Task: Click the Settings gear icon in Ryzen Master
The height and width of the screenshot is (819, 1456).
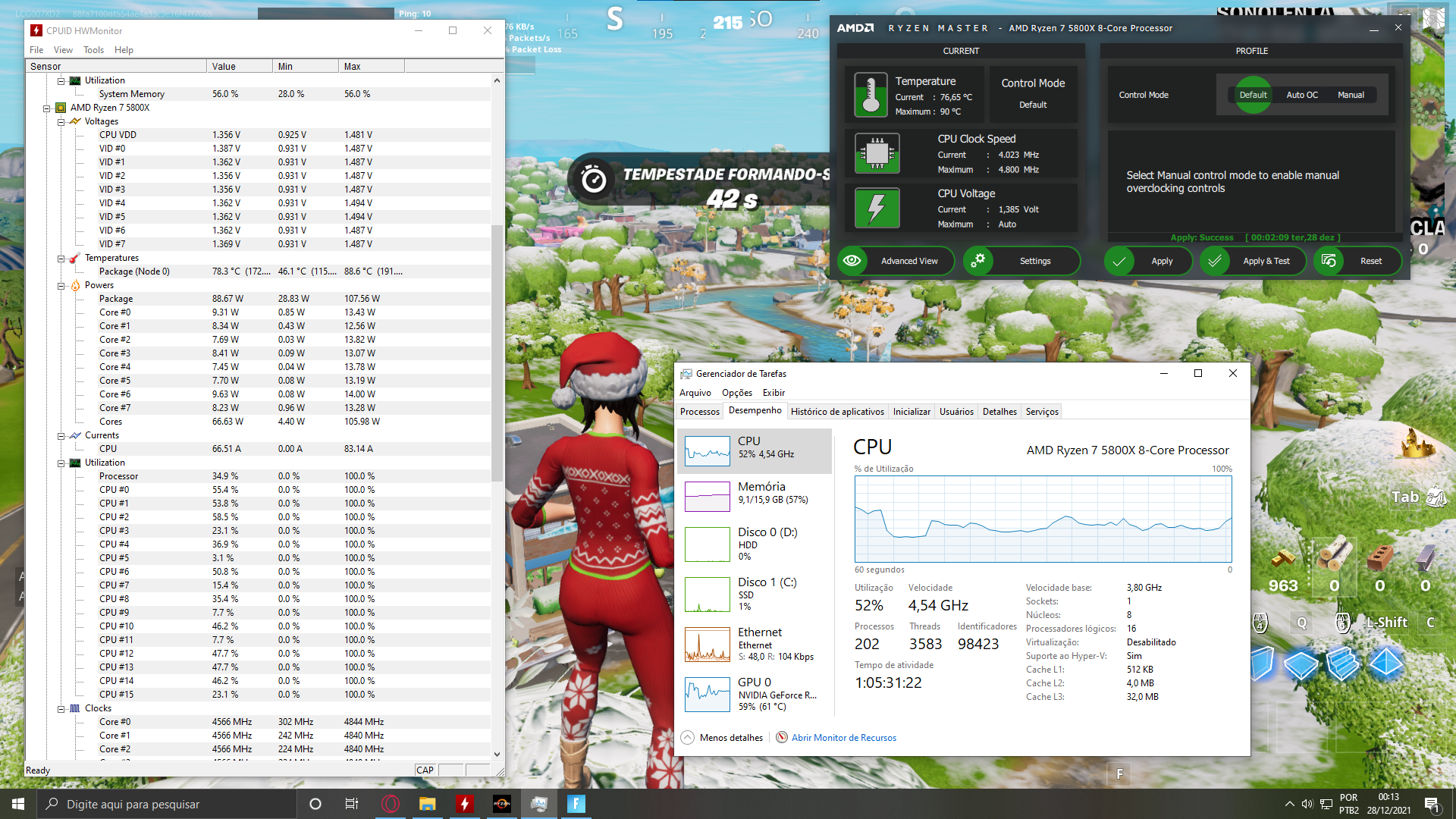Action: [978, 261]
